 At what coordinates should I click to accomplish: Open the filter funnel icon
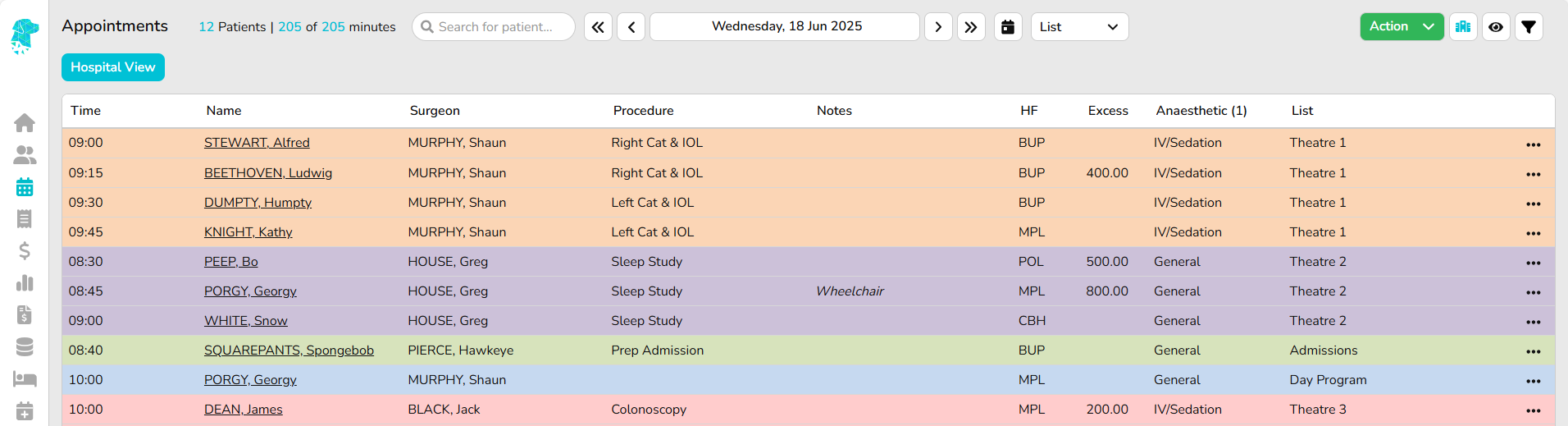[x=1529, y=27]
